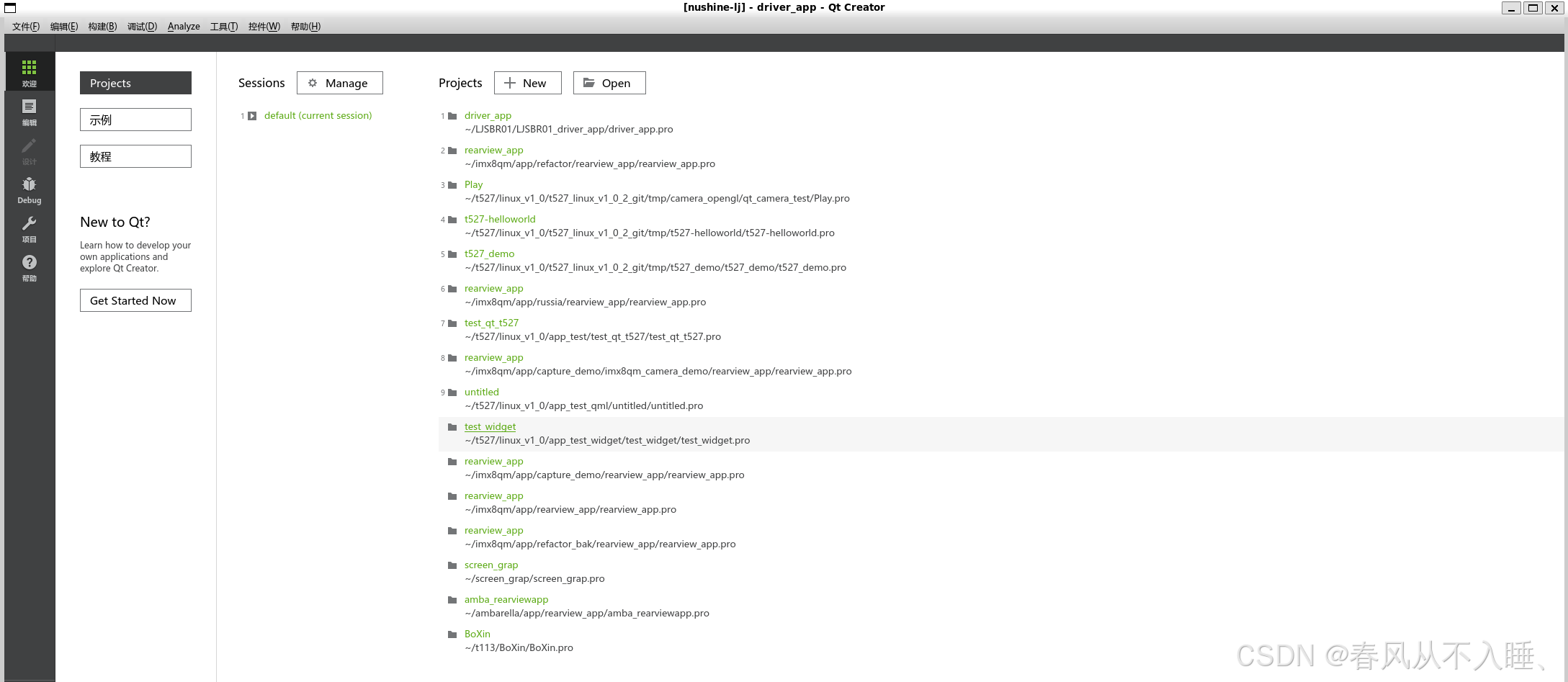Viewport: 1568px width, 682px height.
Task: Click folder icon beside BoXin project
Action: (x=452, y=634)
